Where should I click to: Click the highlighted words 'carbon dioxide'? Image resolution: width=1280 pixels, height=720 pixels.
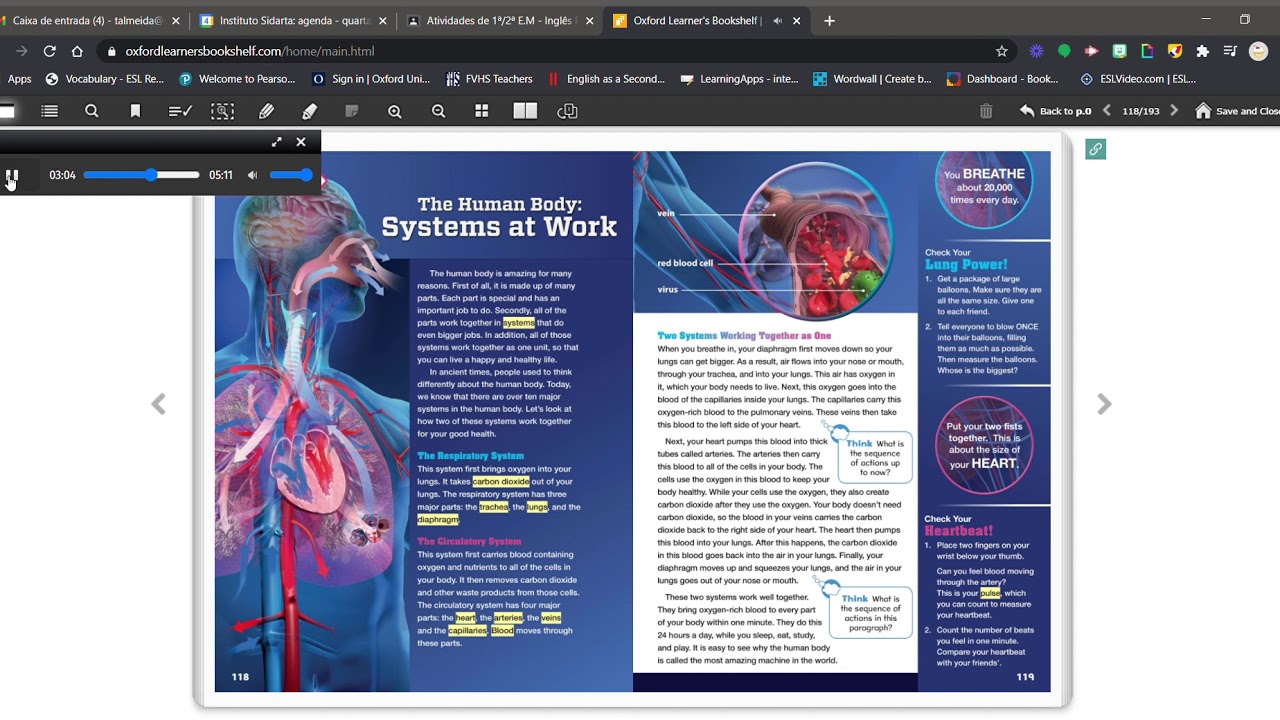click(500, 482)
